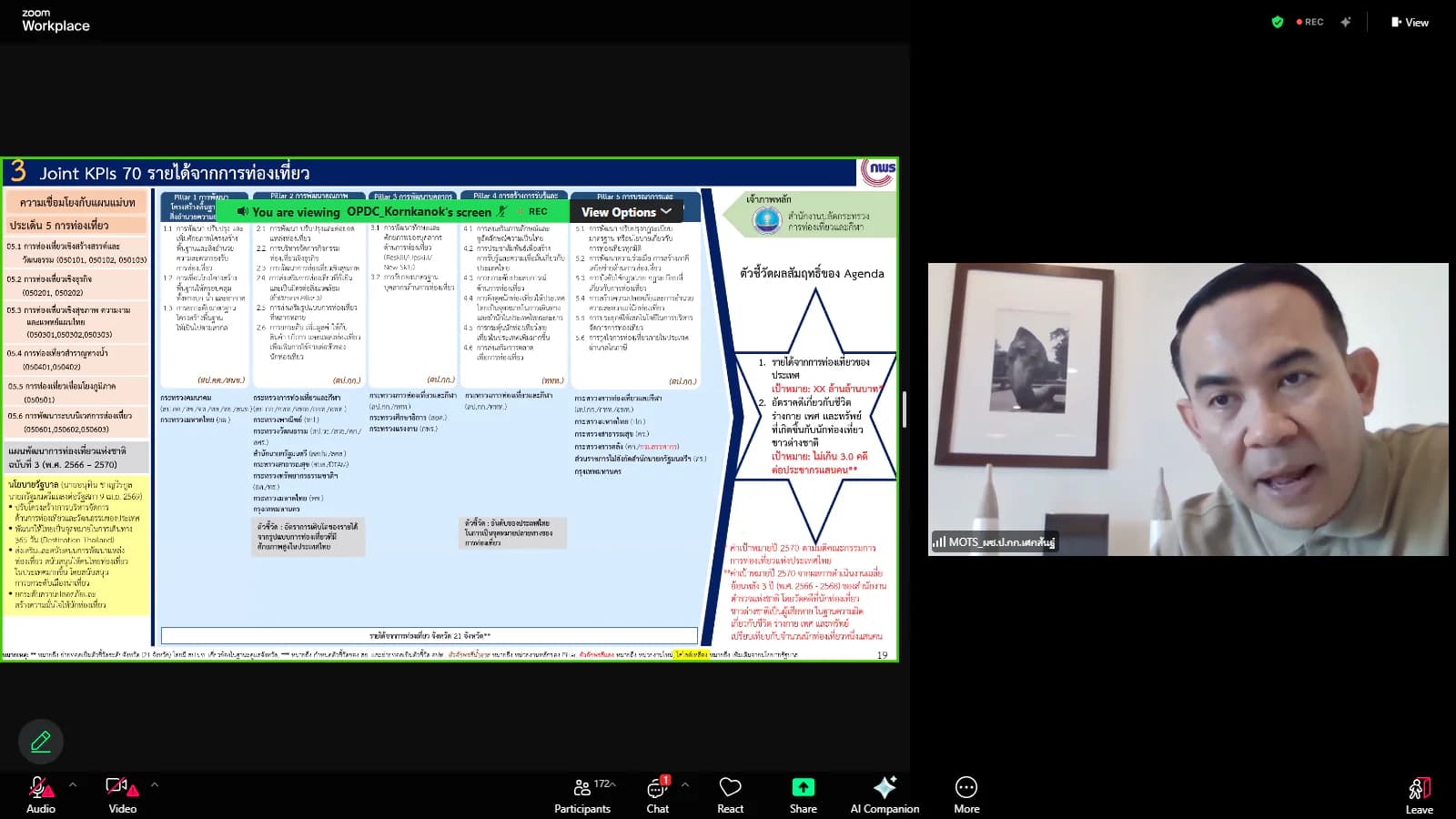The width and height of the screenshot is (1456, 819).
Task: Expand chat options chevron beside Chat
Action: pyautogui.click(x=685, y=784)
